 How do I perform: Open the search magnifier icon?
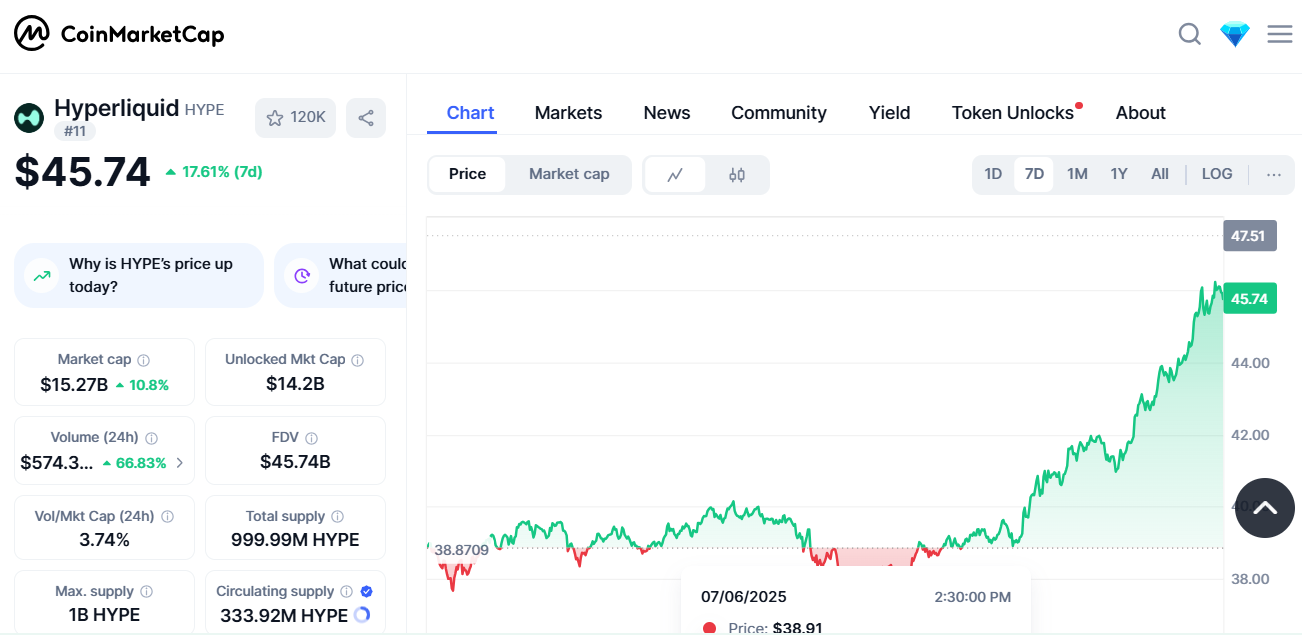[x=1189, y=35]
